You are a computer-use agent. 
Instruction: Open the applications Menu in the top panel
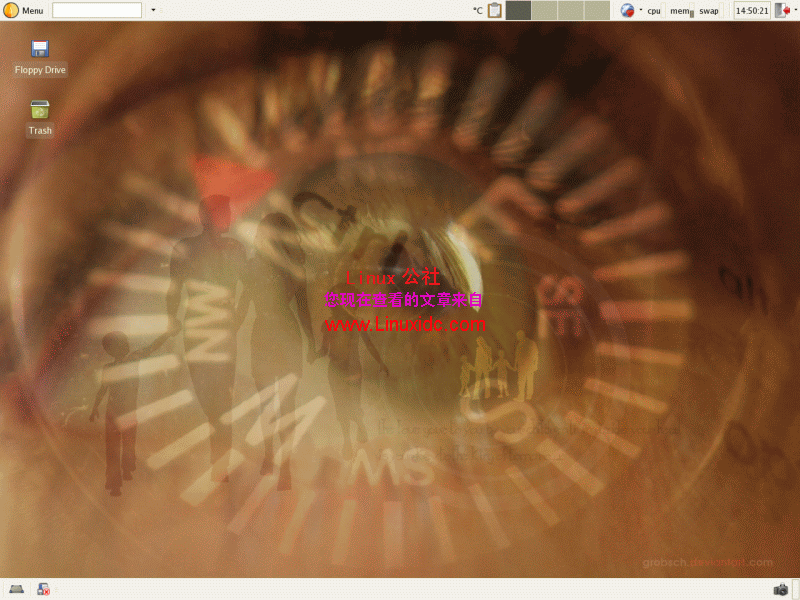tap(22, 10)
